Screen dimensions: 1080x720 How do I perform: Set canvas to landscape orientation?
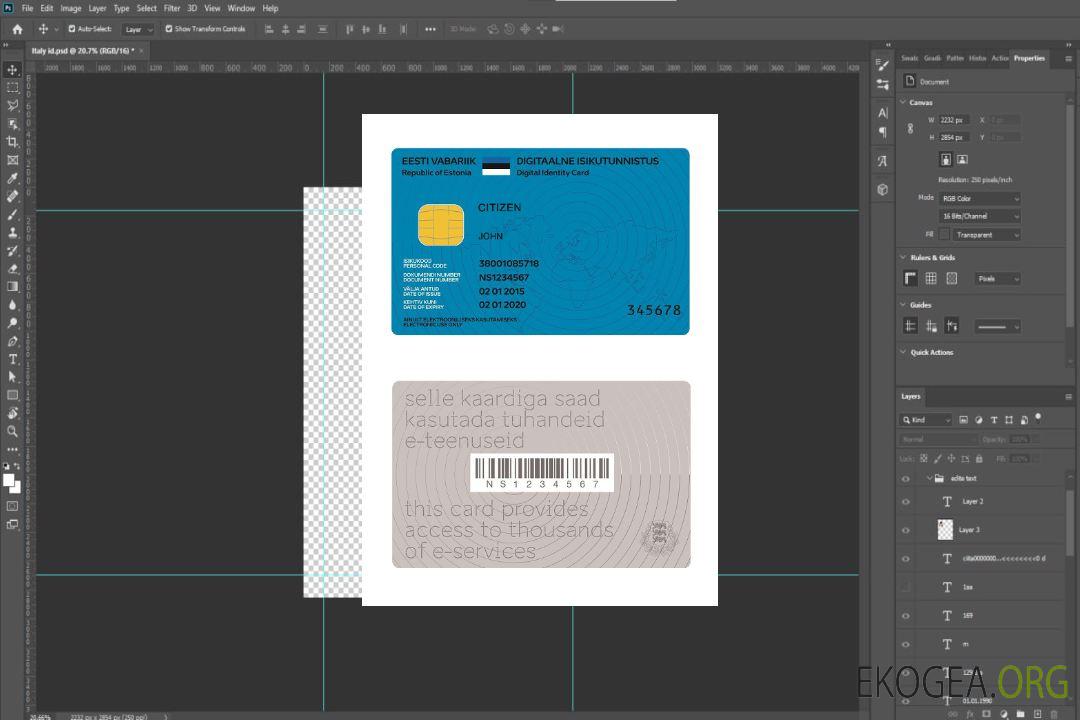coord(962,159)
